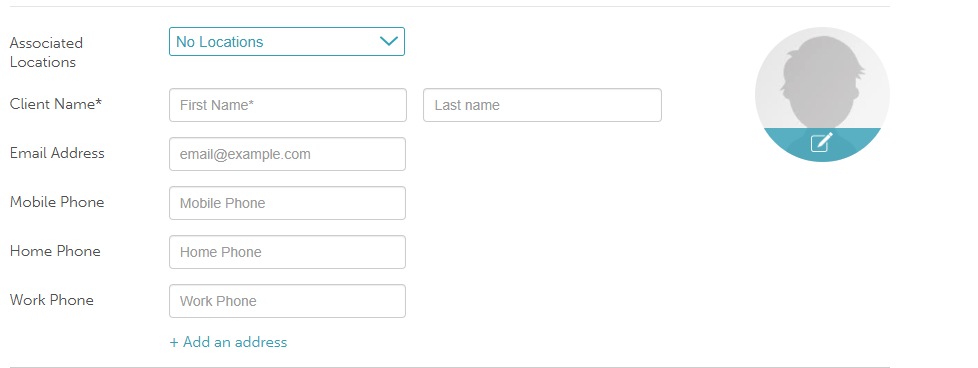
Task: Focus the First Name field
Action: coord(288,105)
